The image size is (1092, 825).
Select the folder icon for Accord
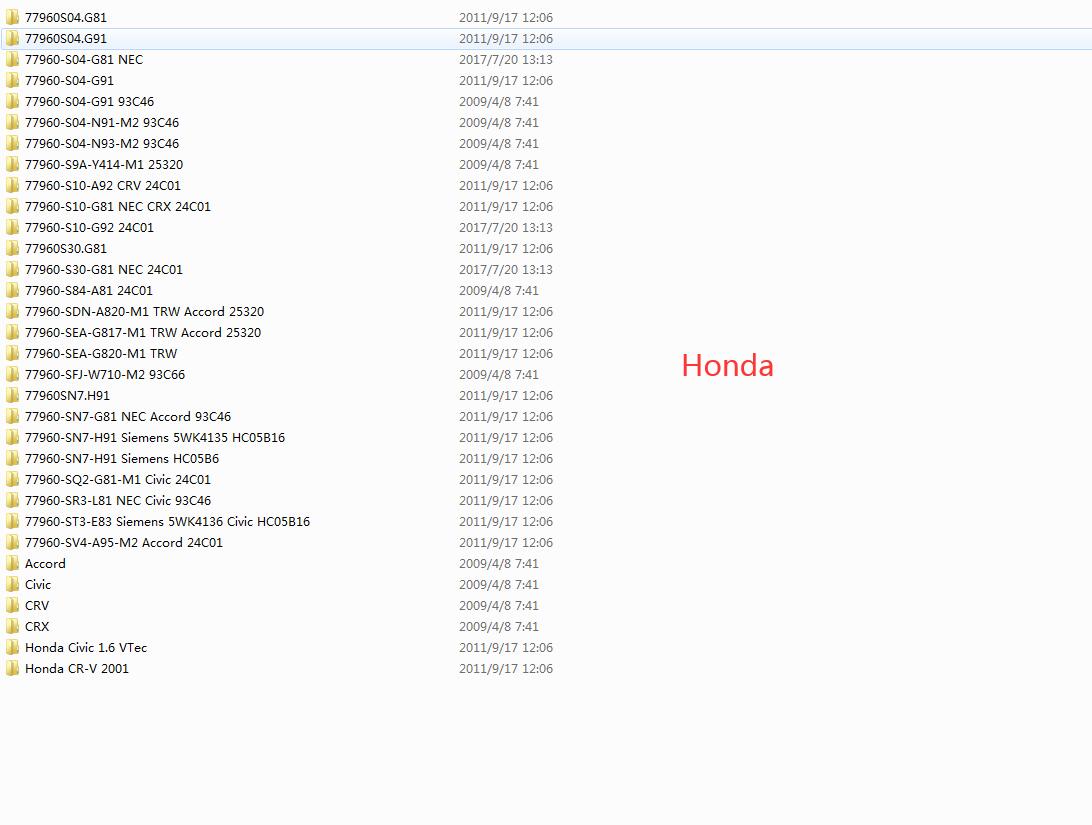(12, 564)
